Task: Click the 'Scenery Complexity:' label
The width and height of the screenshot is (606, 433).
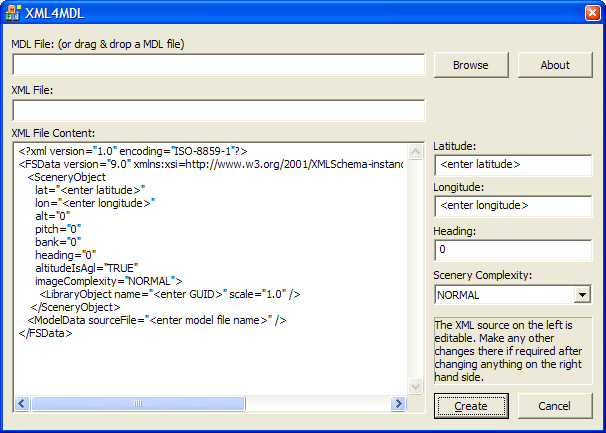Action: [483, 275]
